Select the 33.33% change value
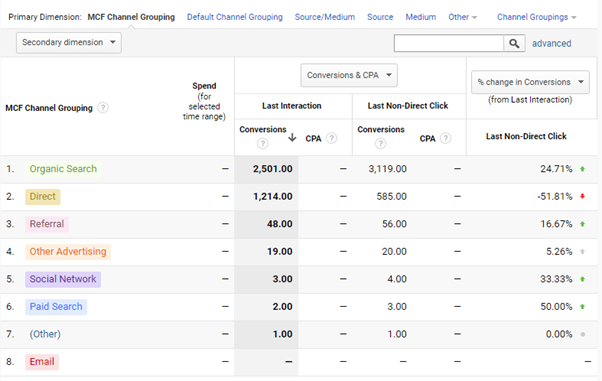This screenshot has width=602, height=381. pyautogui.click(x=556, y=279)
